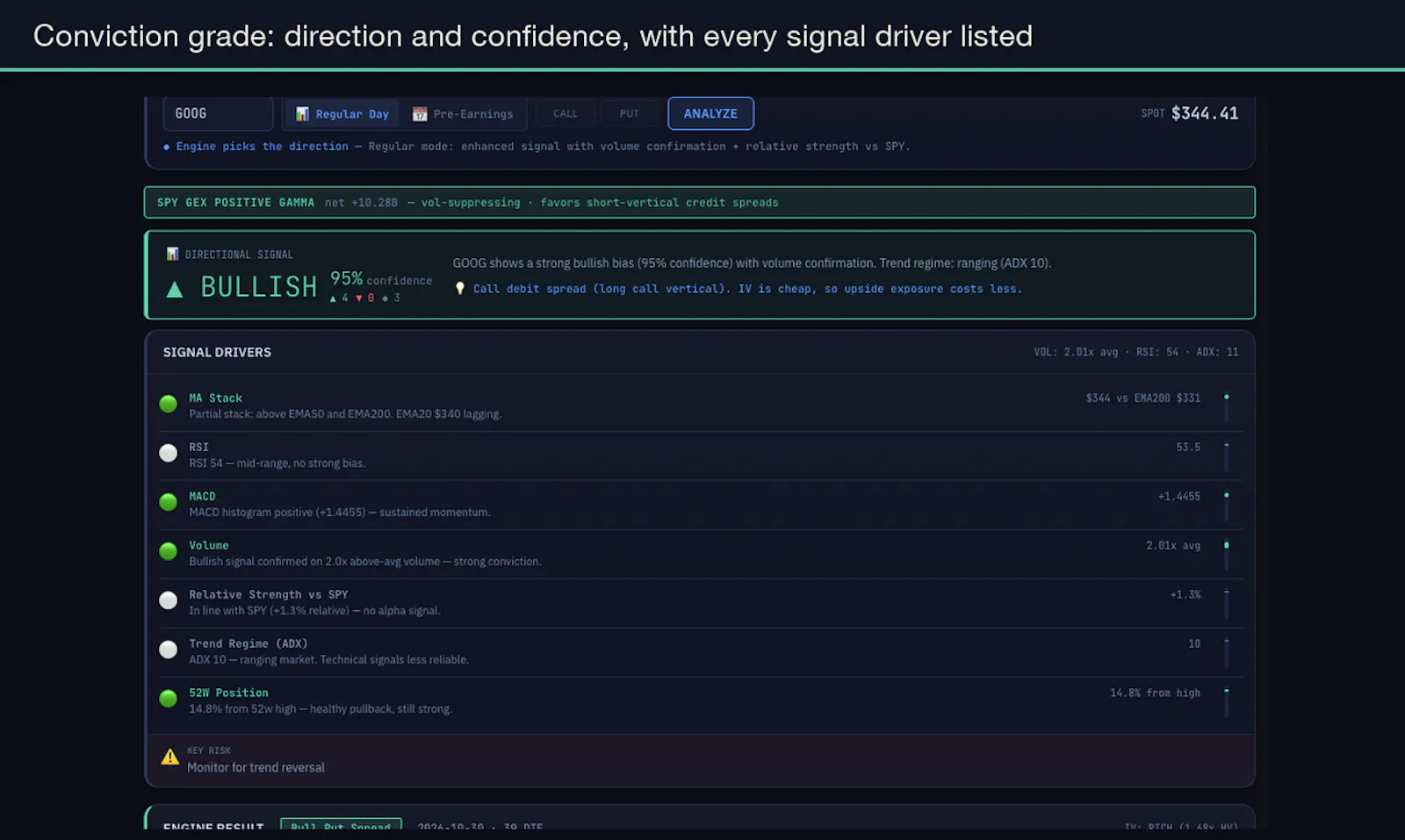Click the green dot for Volume

click(168, 551)
